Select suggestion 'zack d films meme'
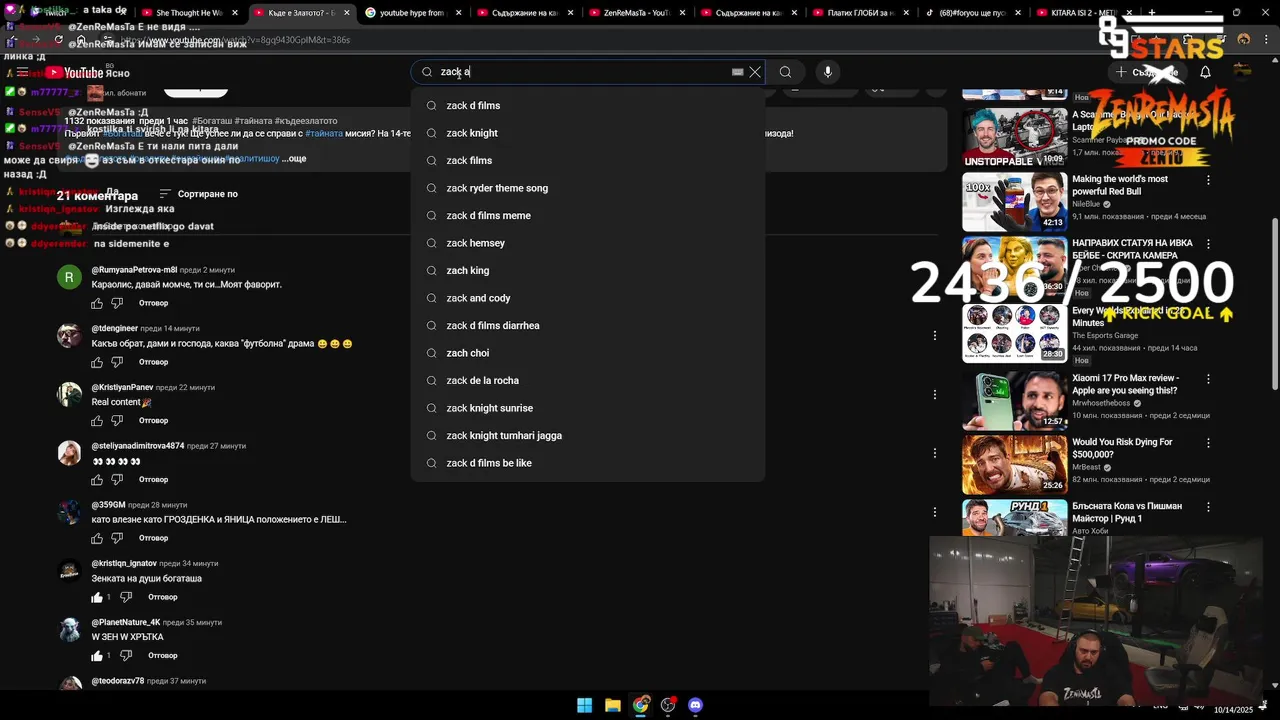Image resolution: width=1280 pixels, height=720 pixels. click(588, 215)
